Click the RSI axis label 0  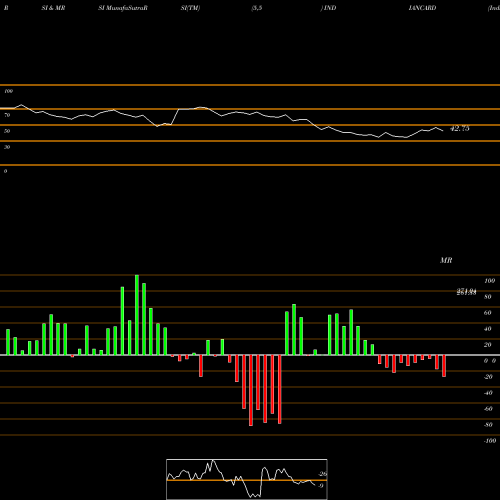(x=6, y=171)
